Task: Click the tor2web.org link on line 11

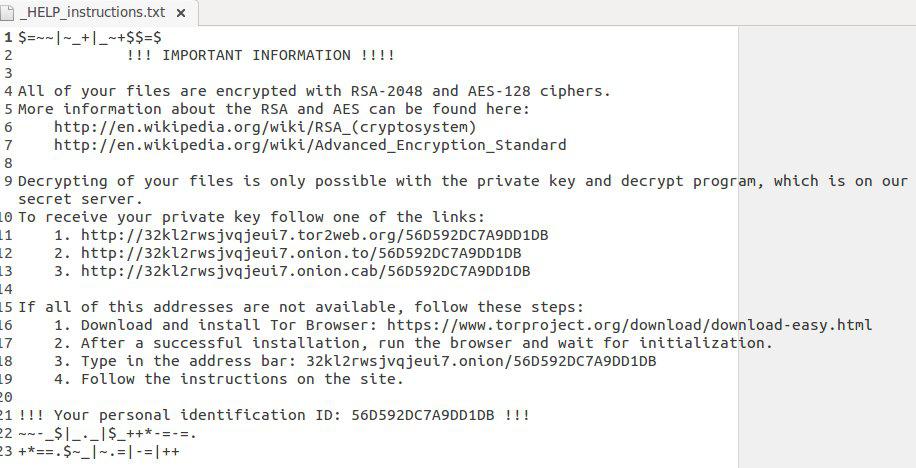Action: tap(314, 235)
